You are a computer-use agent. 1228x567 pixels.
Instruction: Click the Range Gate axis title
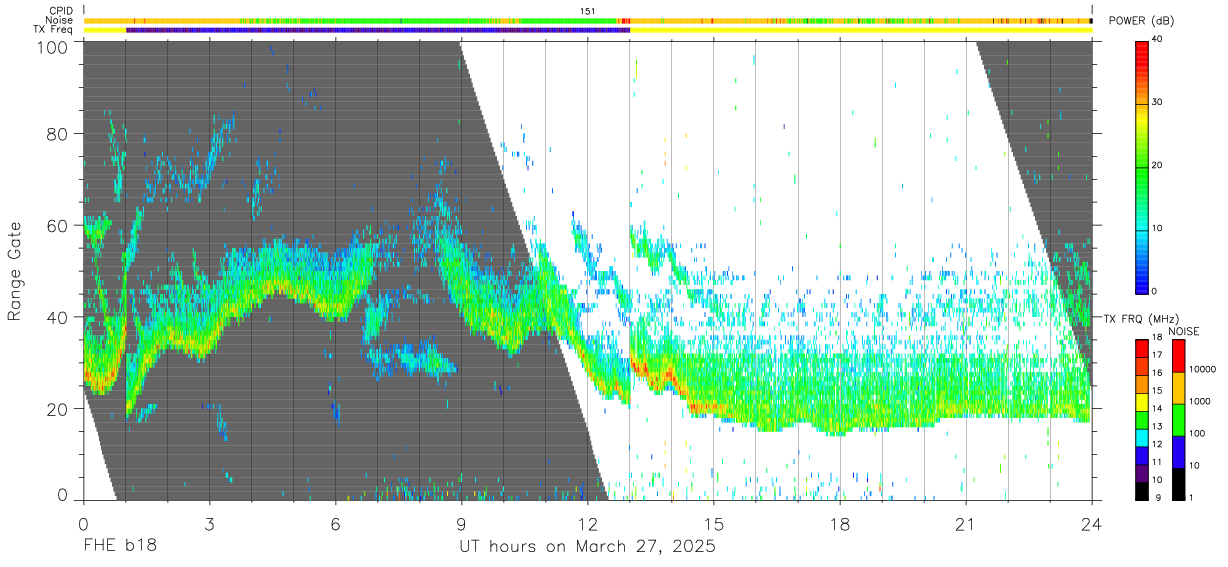coord(15,272)
